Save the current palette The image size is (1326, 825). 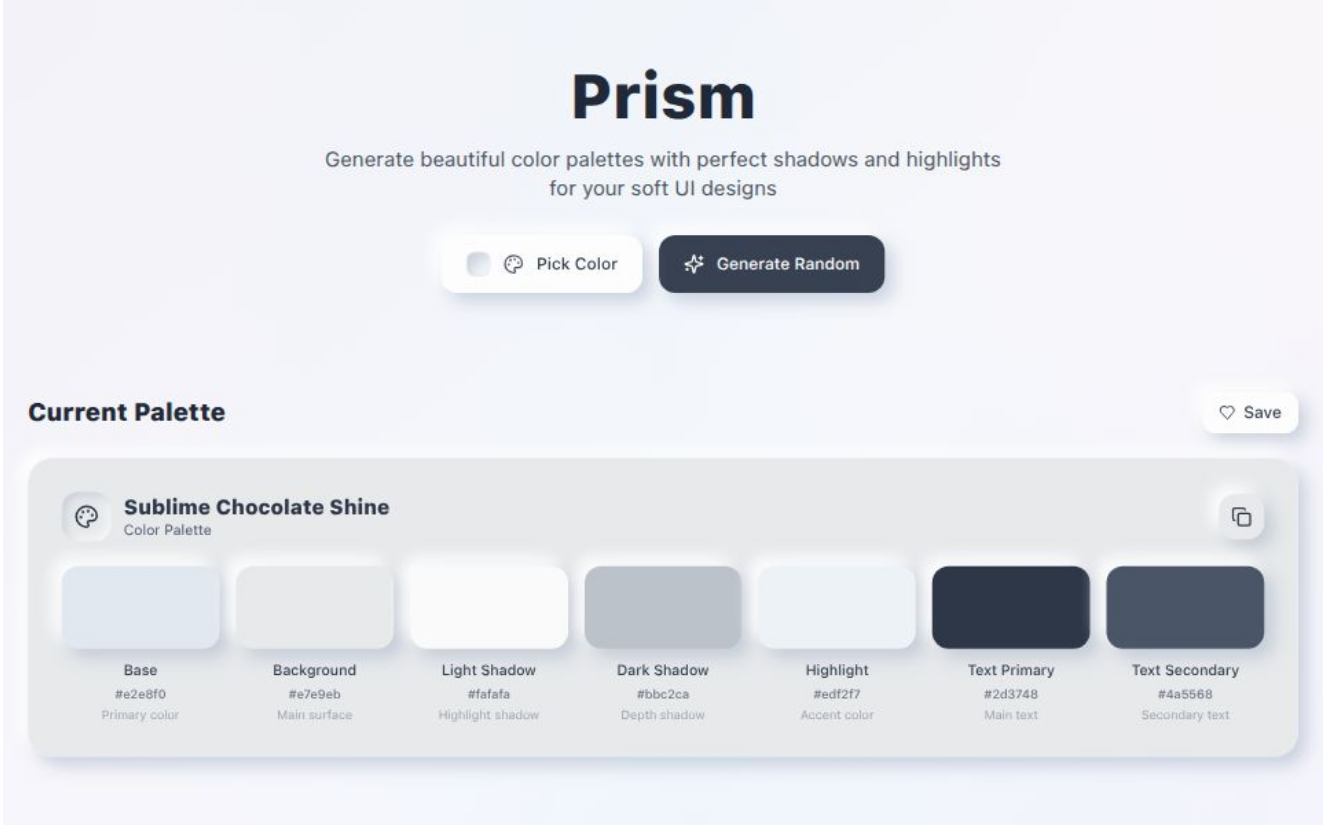coord(1249,411)
